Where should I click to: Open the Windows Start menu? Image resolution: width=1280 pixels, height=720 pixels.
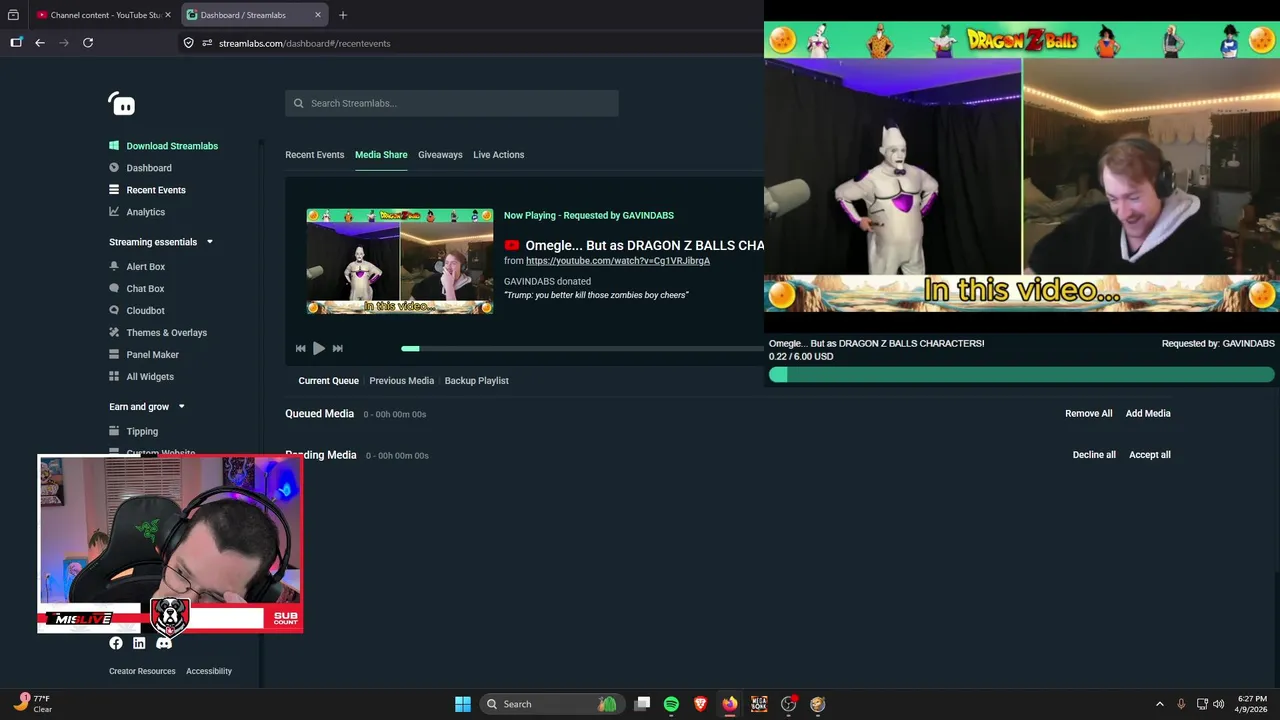click(x=463, y=704)
